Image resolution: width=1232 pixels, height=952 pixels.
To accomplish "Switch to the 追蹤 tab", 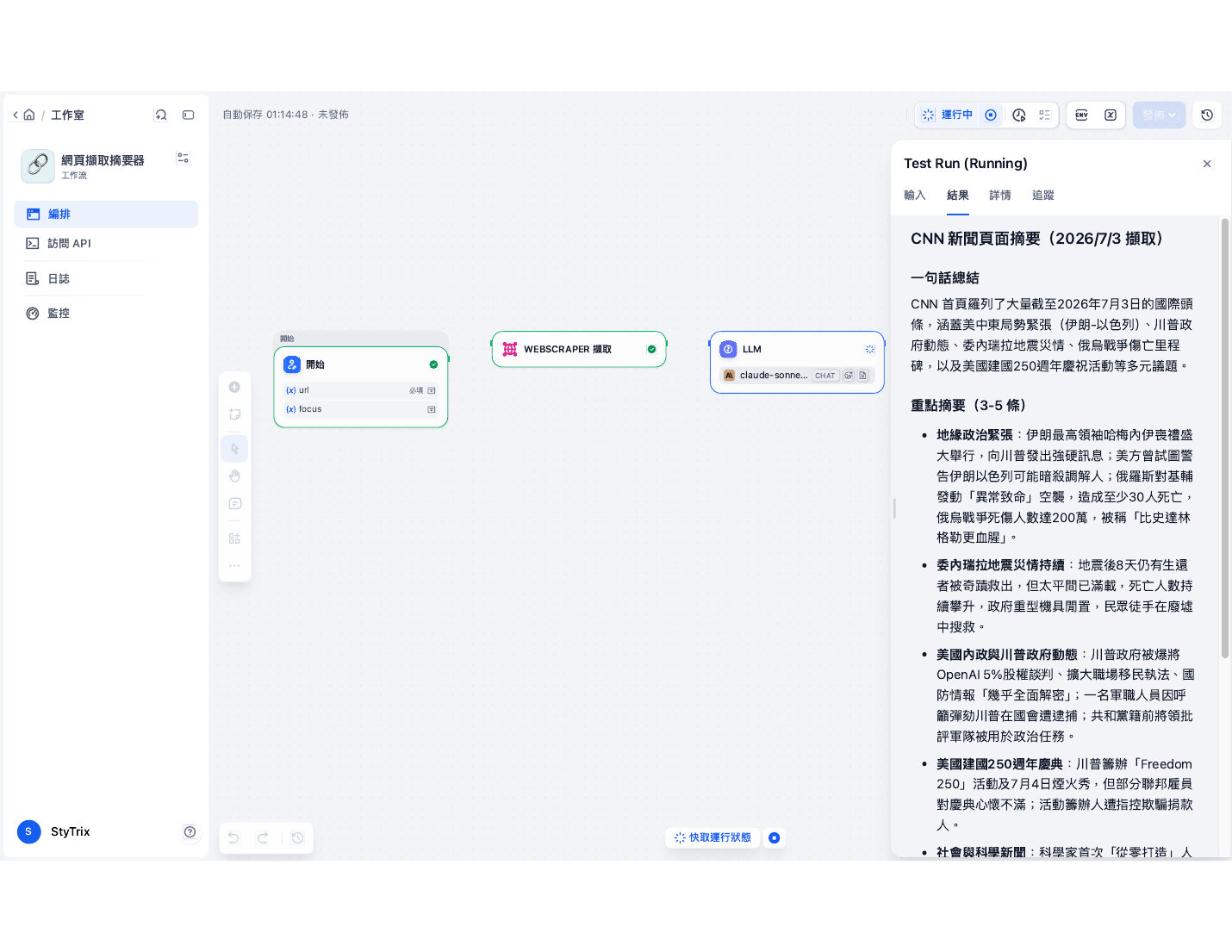I will [1043, 196].
